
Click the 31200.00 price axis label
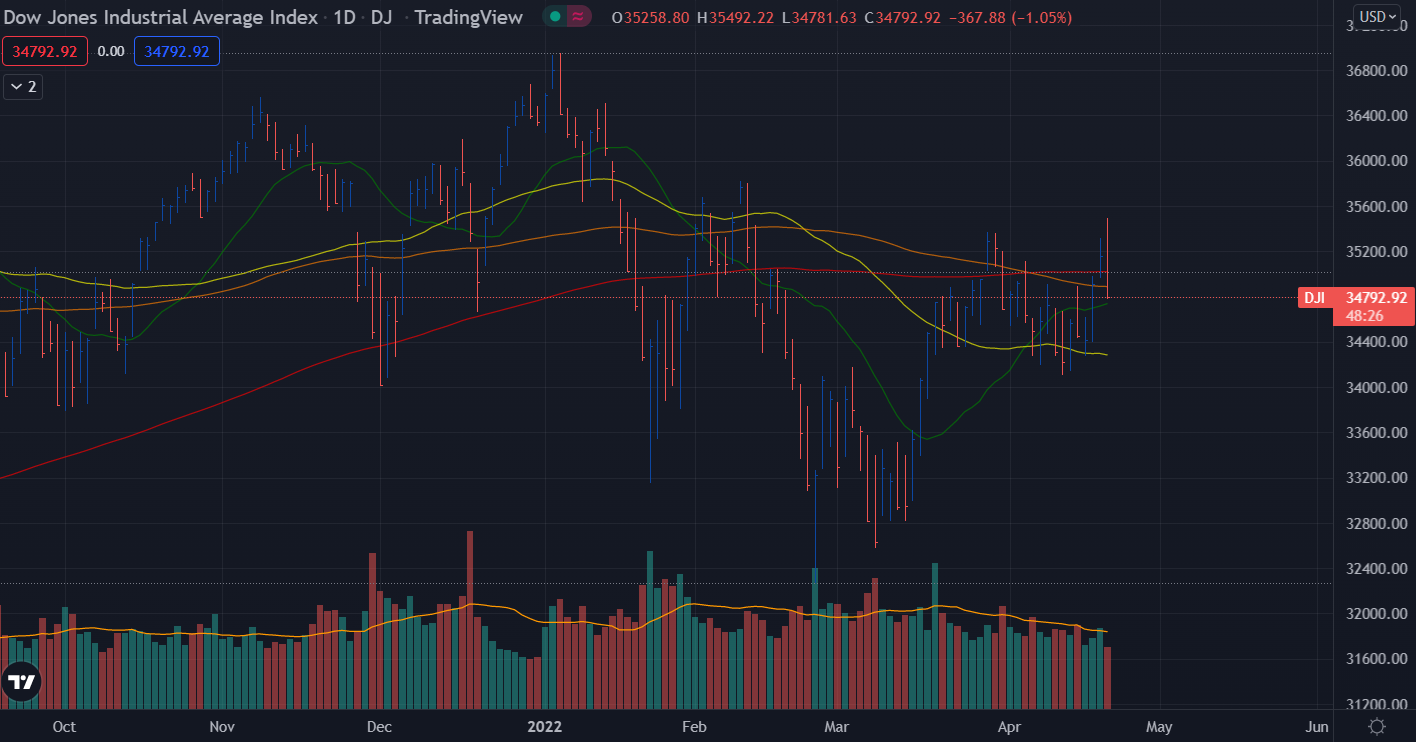(x=1376, y=705)
